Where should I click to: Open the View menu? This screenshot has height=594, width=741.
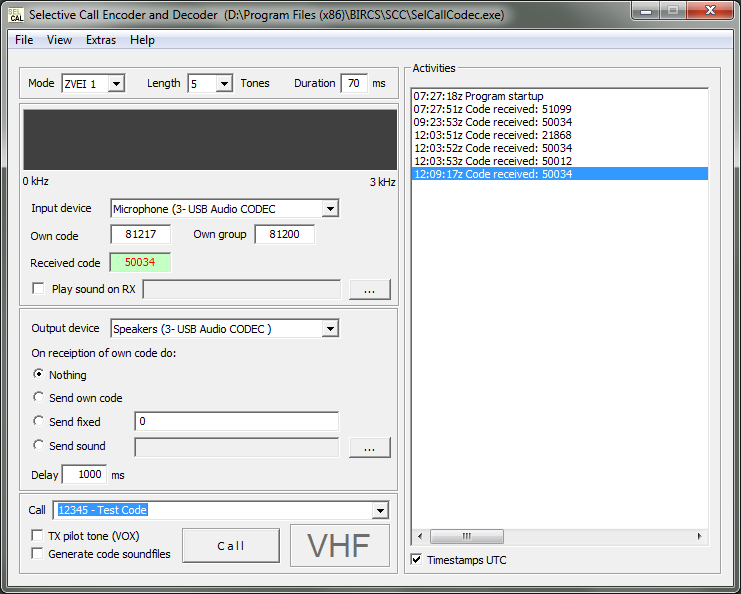(60, 40)
